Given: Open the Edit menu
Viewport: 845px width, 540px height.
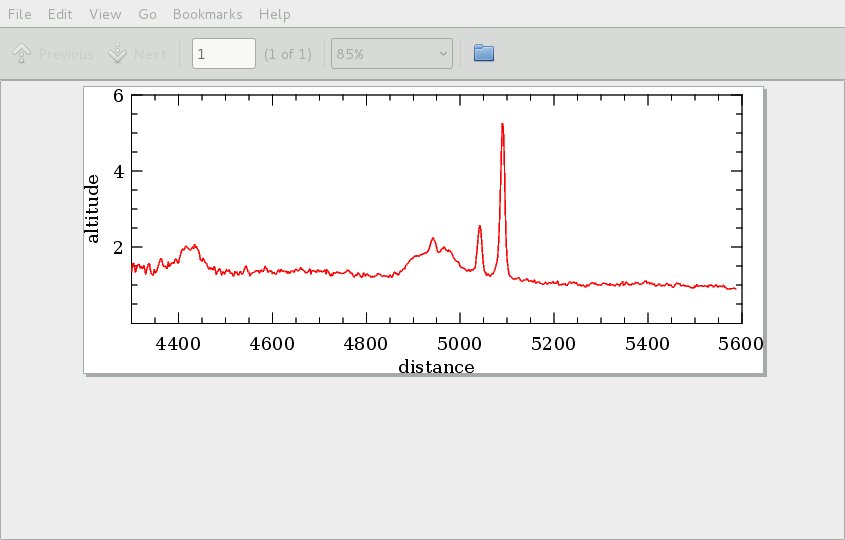Looking at the screenshot, I should (x=60, y=14).
